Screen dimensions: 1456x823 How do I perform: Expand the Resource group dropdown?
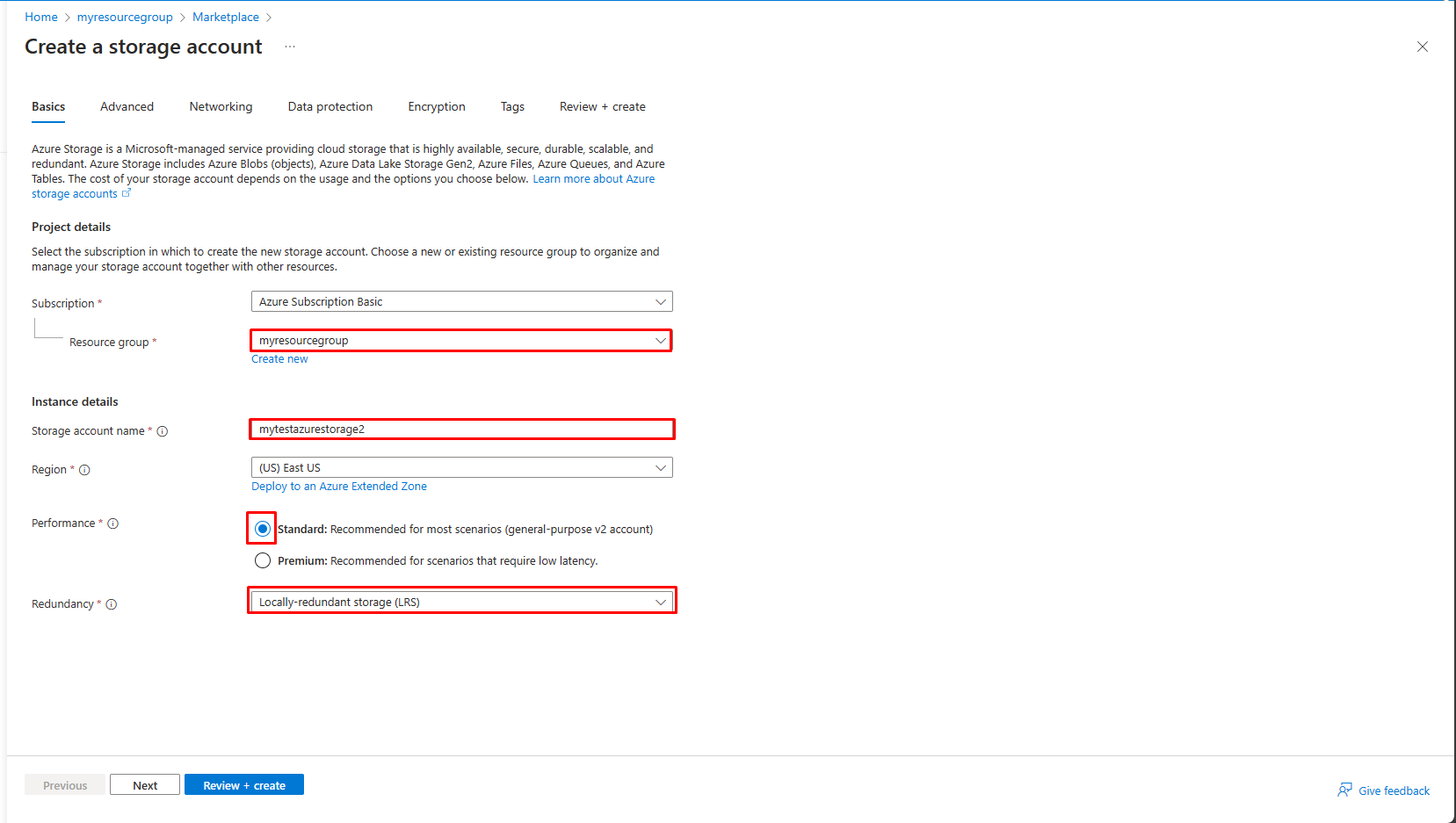point(461,341)
